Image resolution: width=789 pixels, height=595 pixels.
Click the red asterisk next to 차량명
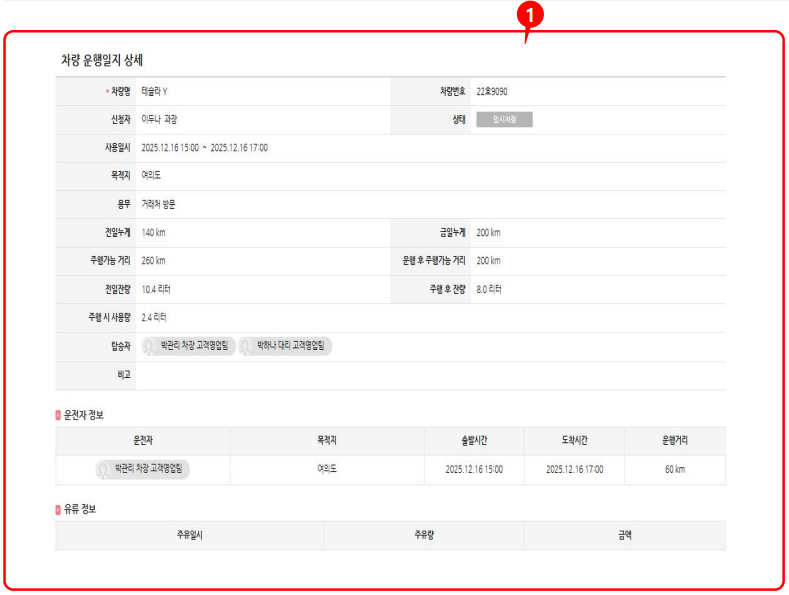click(107, 92)
